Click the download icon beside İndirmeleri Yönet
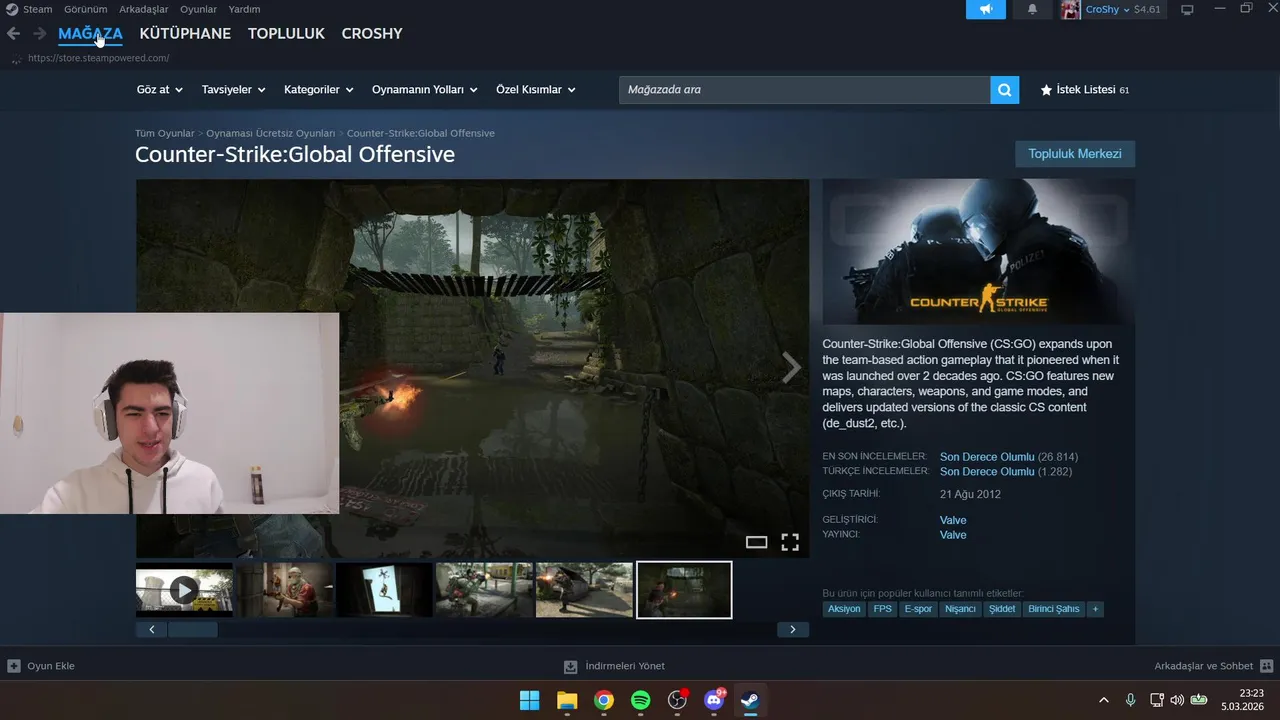The image size is (1280, 720). pyautogui.click(x=571, y=666)
